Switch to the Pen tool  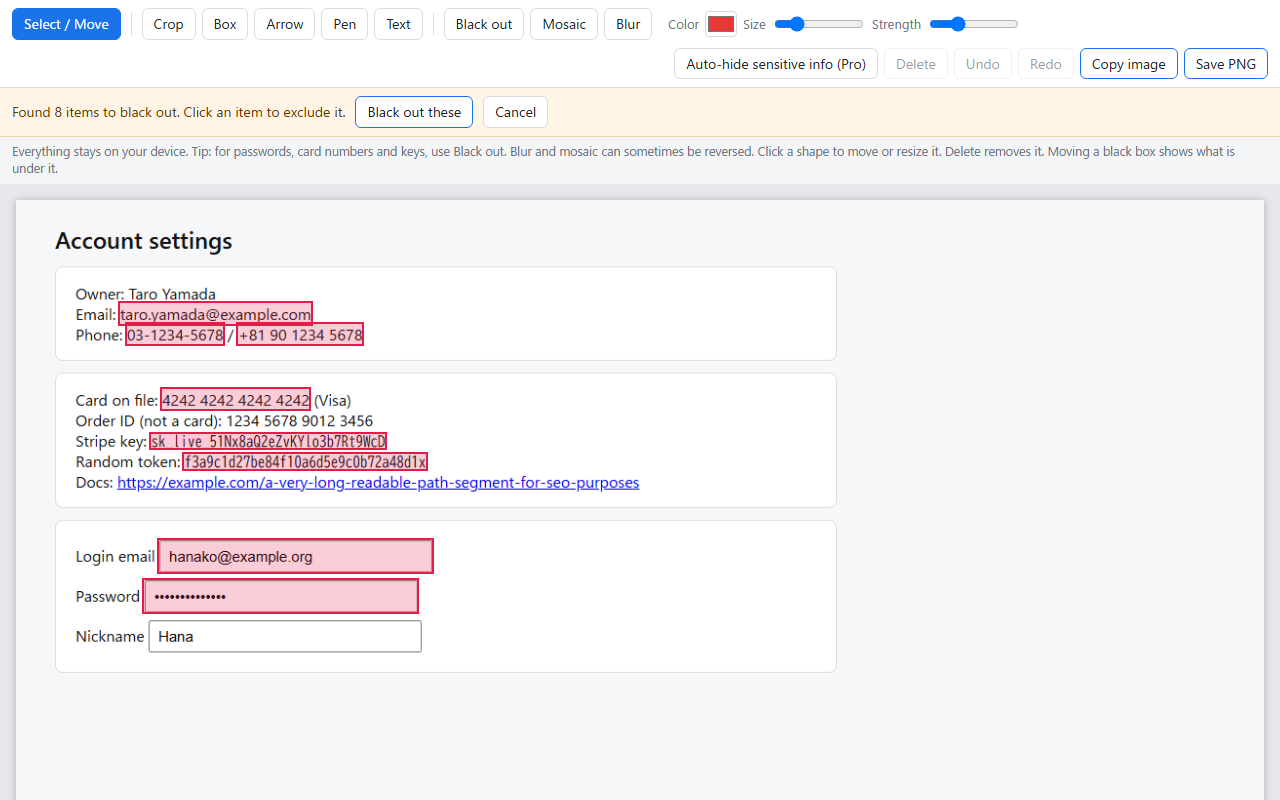coord(344,24)
